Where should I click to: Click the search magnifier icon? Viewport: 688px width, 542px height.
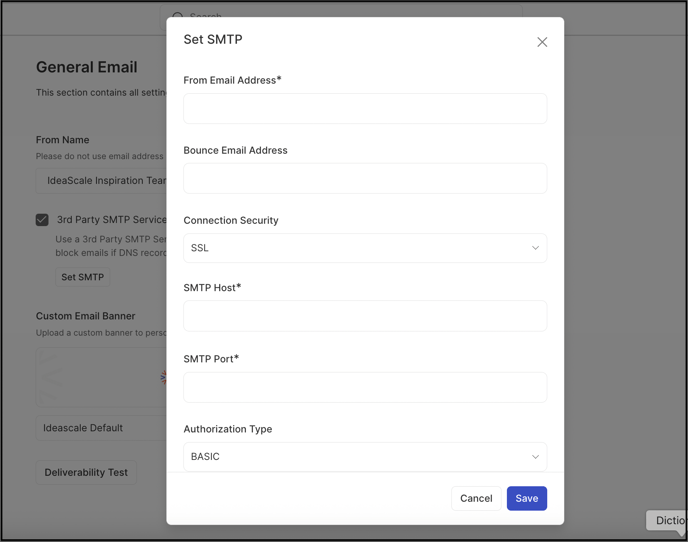(178, 17)
